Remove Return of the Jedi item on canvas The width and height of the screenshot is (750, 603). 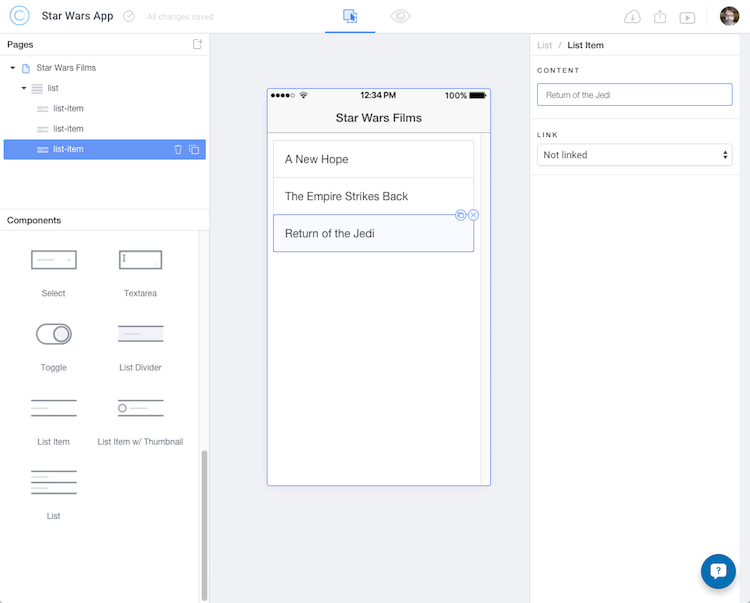click(x=473, y=215)
